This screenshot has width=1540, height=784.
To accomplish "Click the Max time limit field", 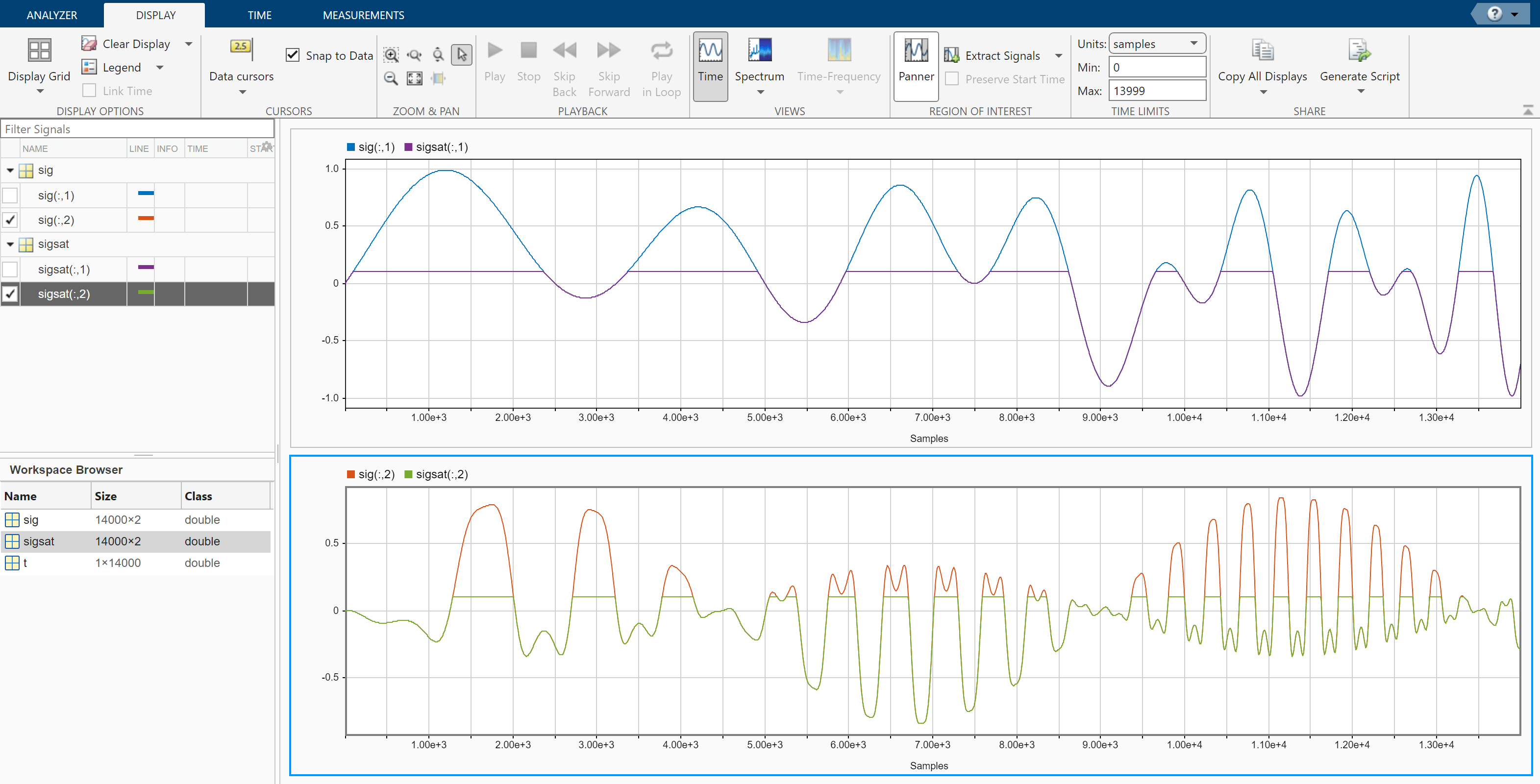I will click(1156, 91).
